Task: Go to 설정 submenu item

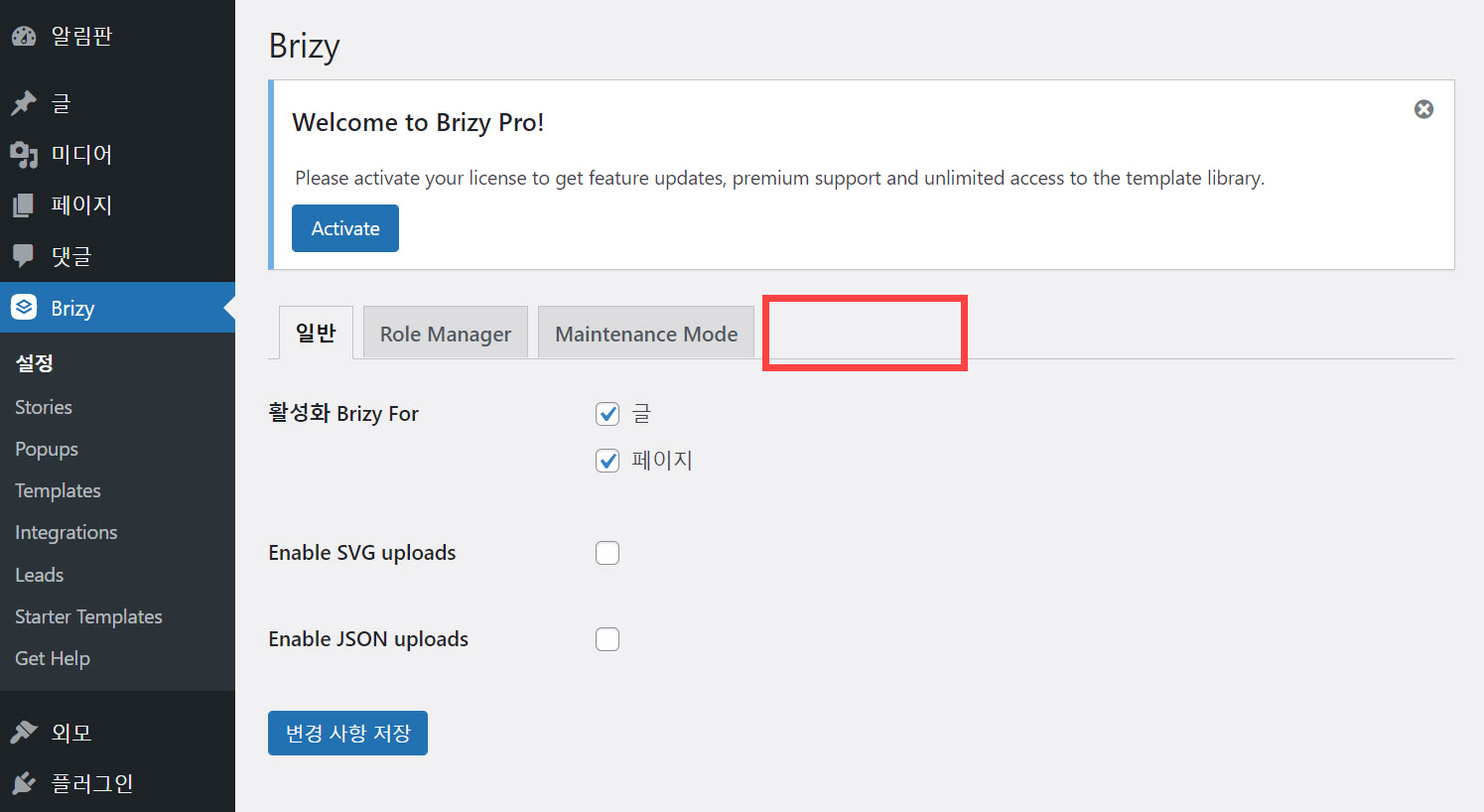Action: pyautogui.click(x=35, y=363)
